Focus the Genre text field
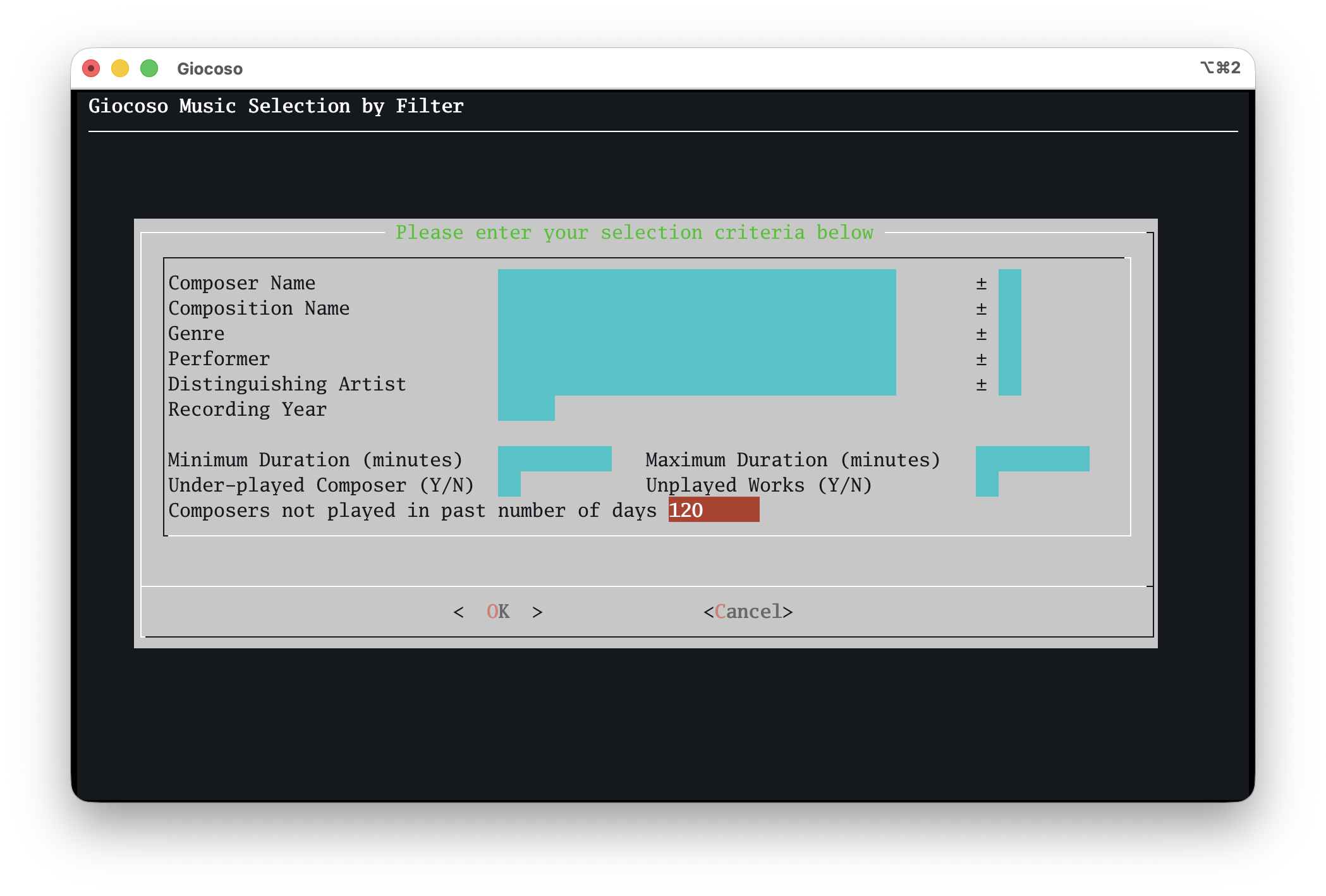 (696, 333)
